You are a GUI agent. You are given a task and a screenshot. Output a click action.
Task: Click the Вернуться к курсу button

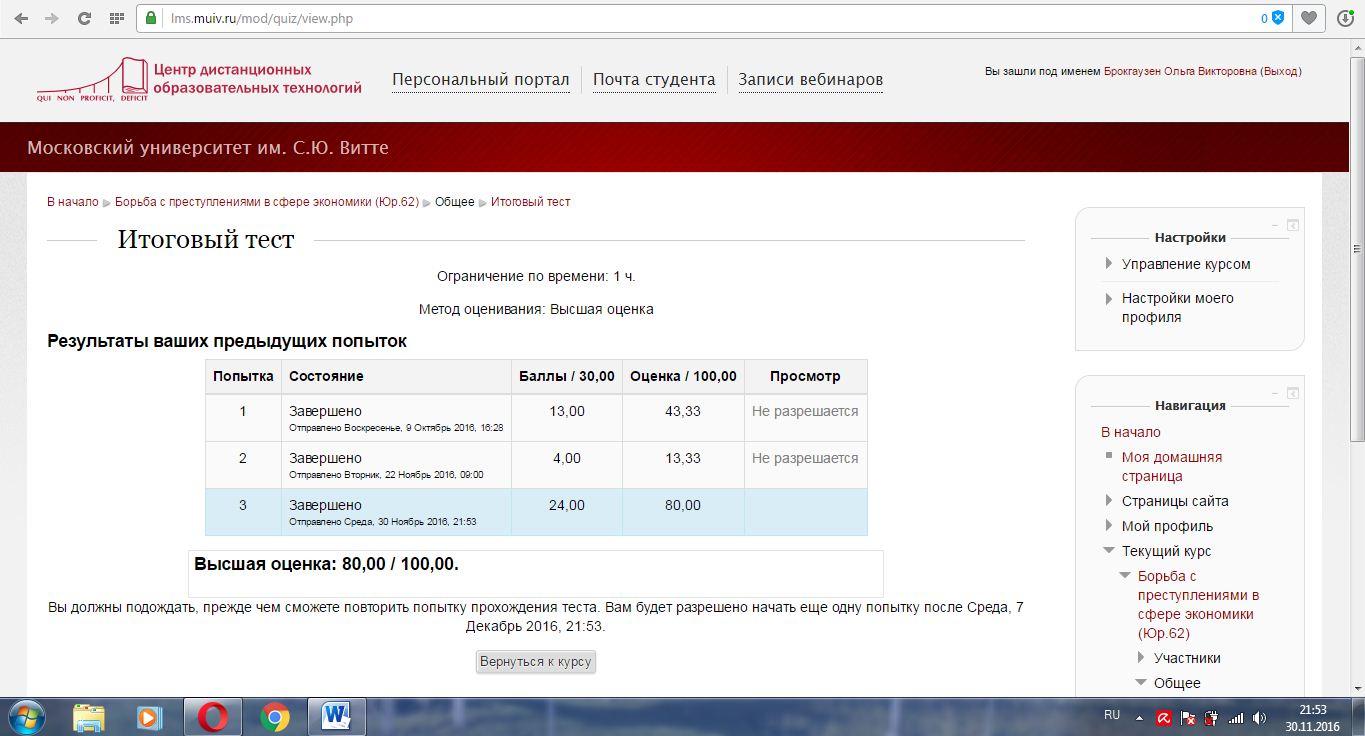point(535,661)
